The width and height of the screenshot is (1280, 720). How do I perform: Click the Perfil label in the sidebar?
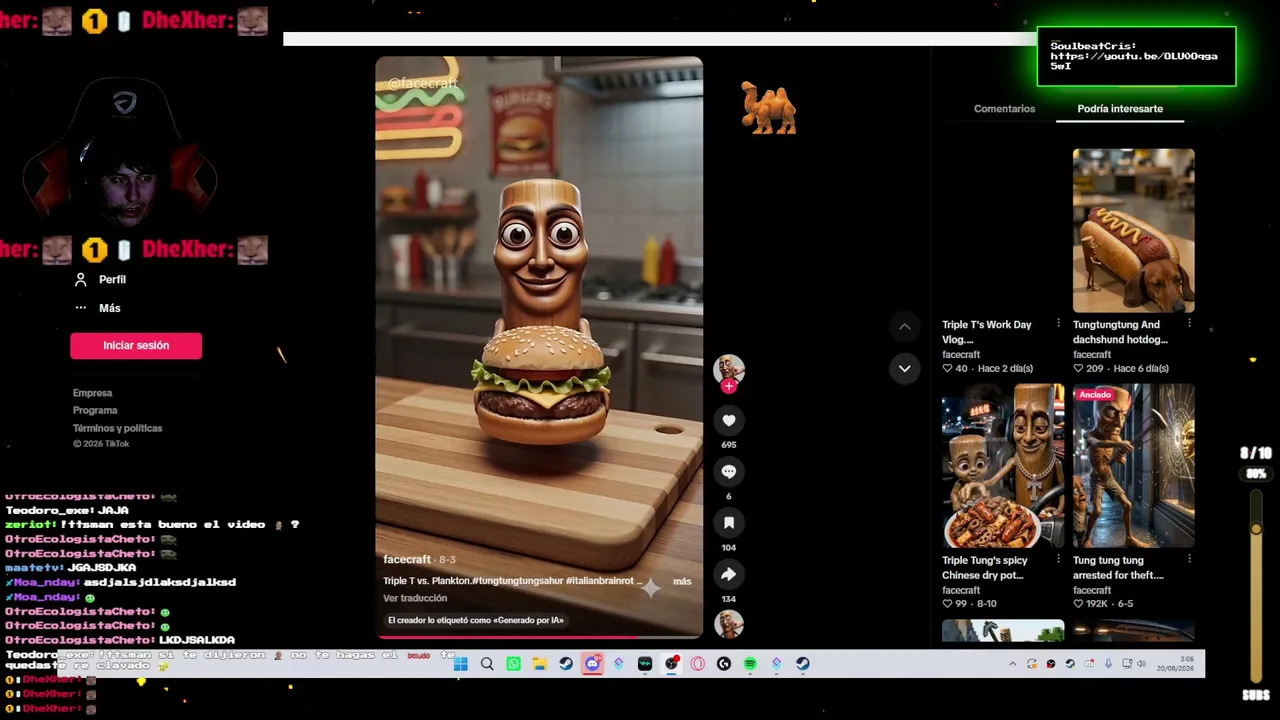pyautogui.click(x=112, y=280)
